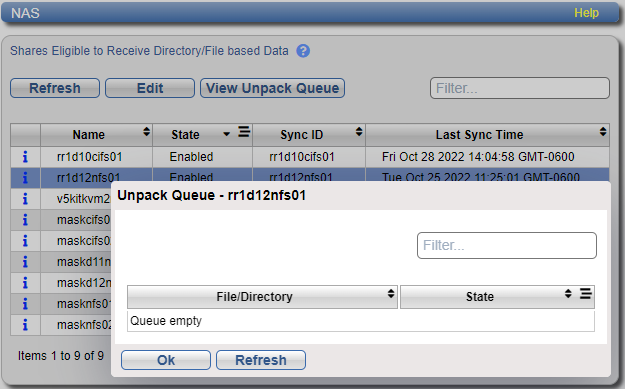Sort queue by File/Directory arrows
The height and width of the screenshot is (389, 625).
coord(391,294)
